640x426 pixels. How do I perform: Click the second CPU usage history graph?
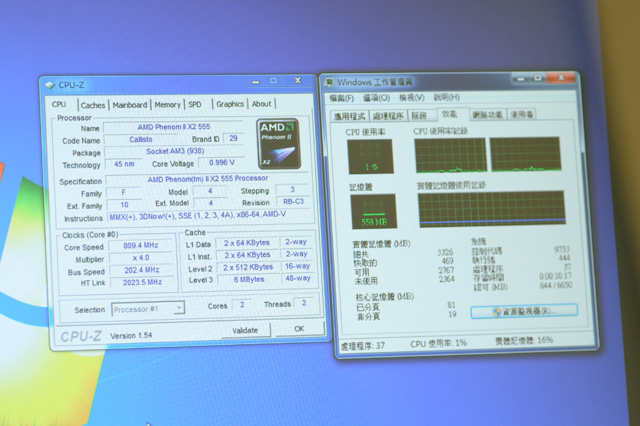526,154
